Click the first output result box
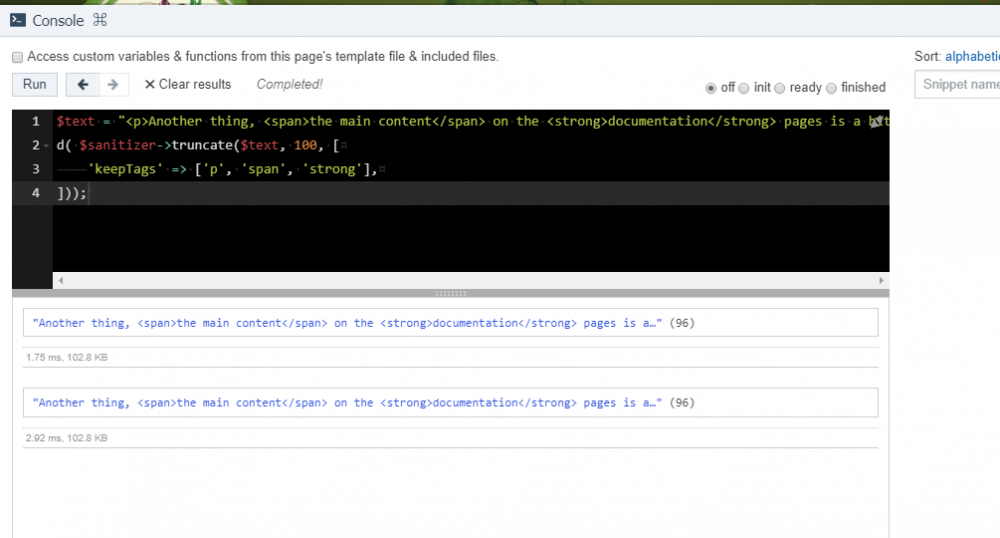Screen dimensions: 1000x538 (x=450, y=322)
